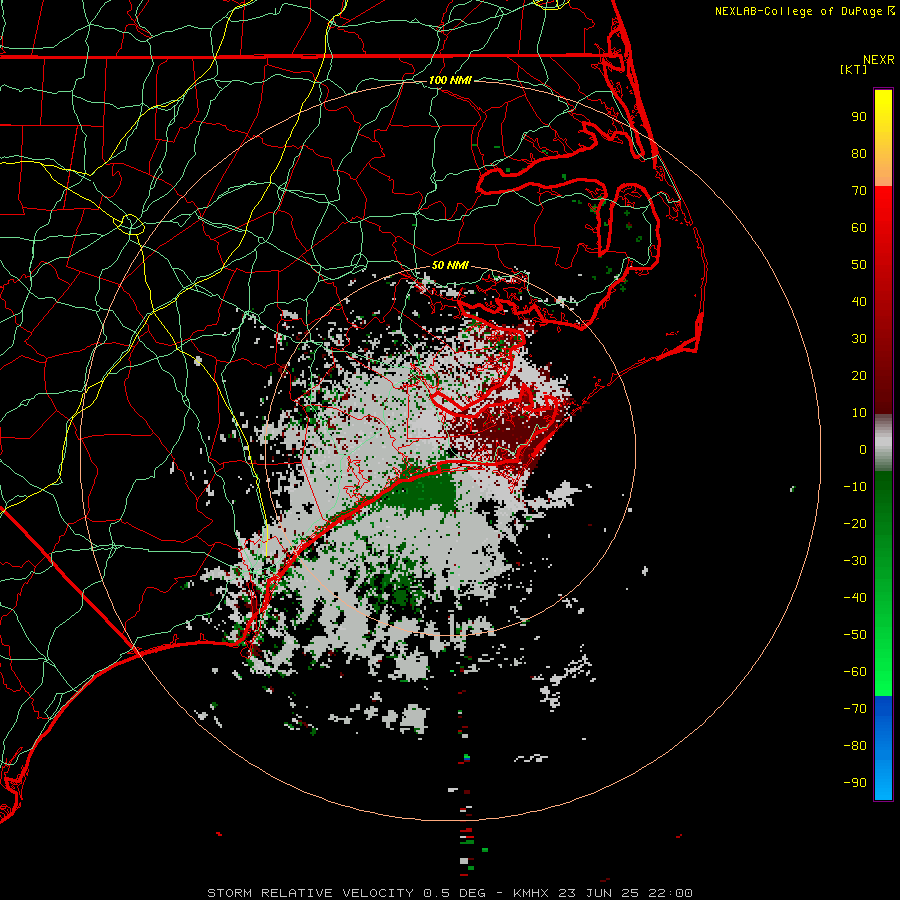Click the -90 value on velocity scale
This screenshot has width=900, height=900.
855,782
